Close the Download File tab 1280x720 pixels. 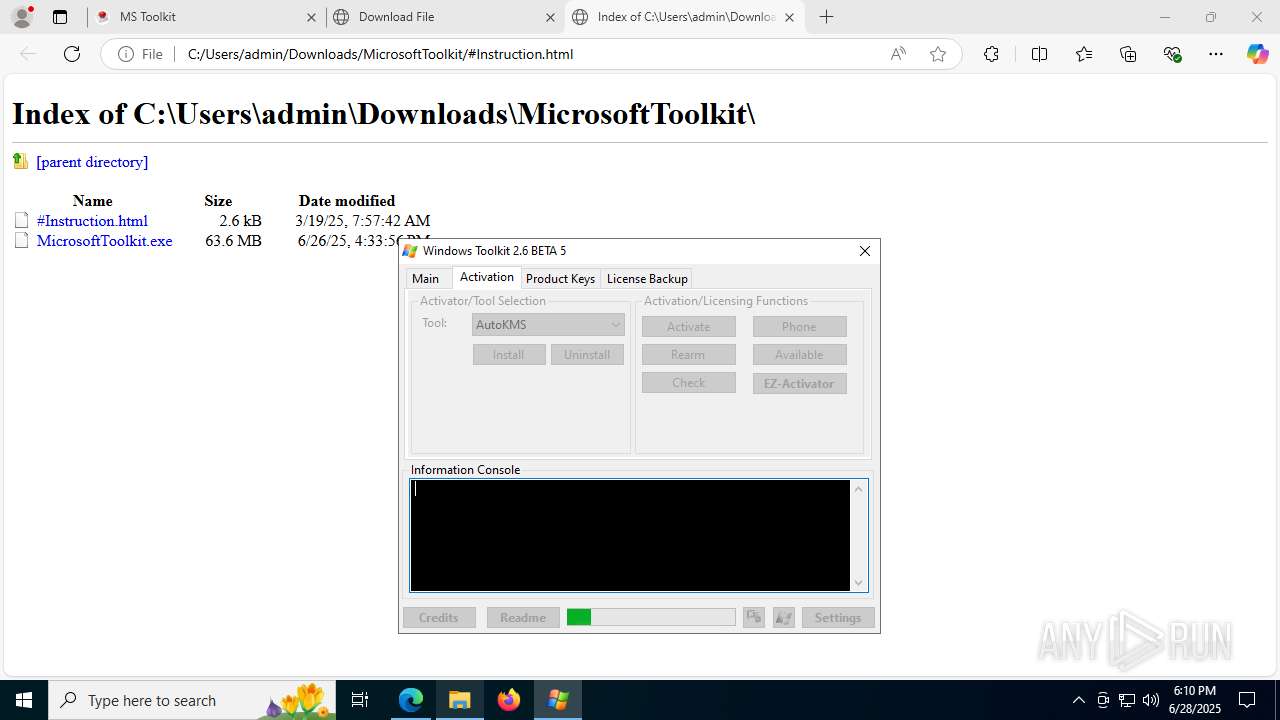[550, 17]
